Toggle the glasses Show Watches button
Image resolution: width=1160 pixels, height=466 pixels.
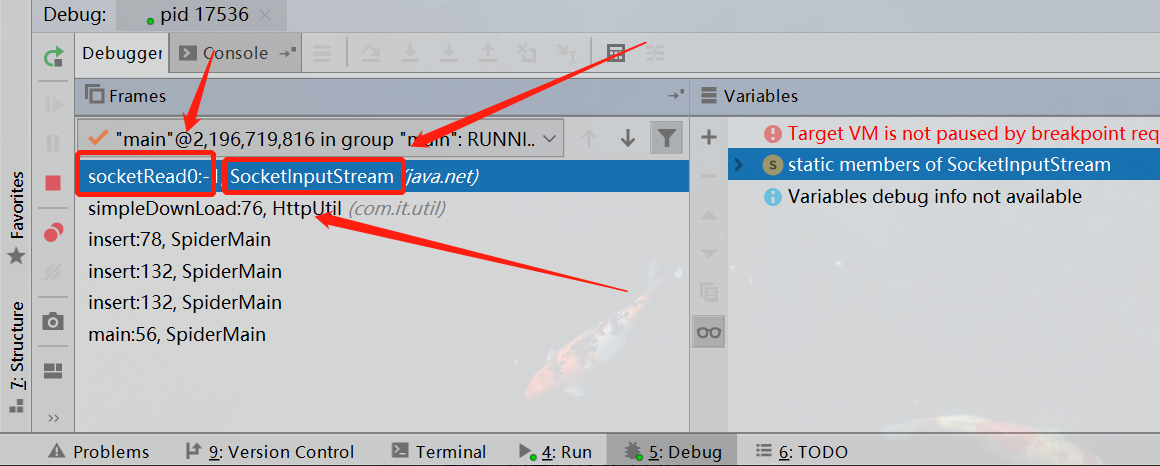(x=709, y=331)
